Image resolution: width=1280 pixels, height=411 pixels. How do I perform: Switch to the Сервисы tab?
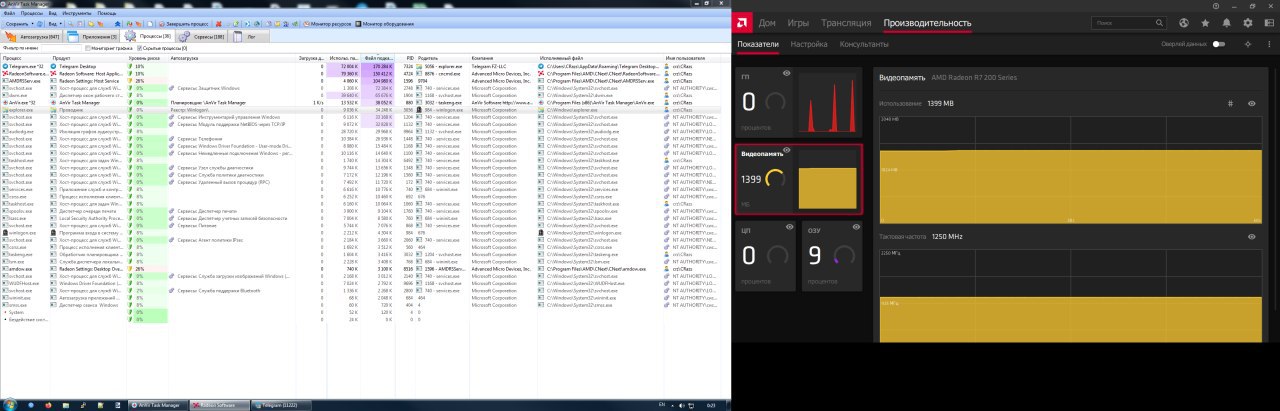point(201,37)
